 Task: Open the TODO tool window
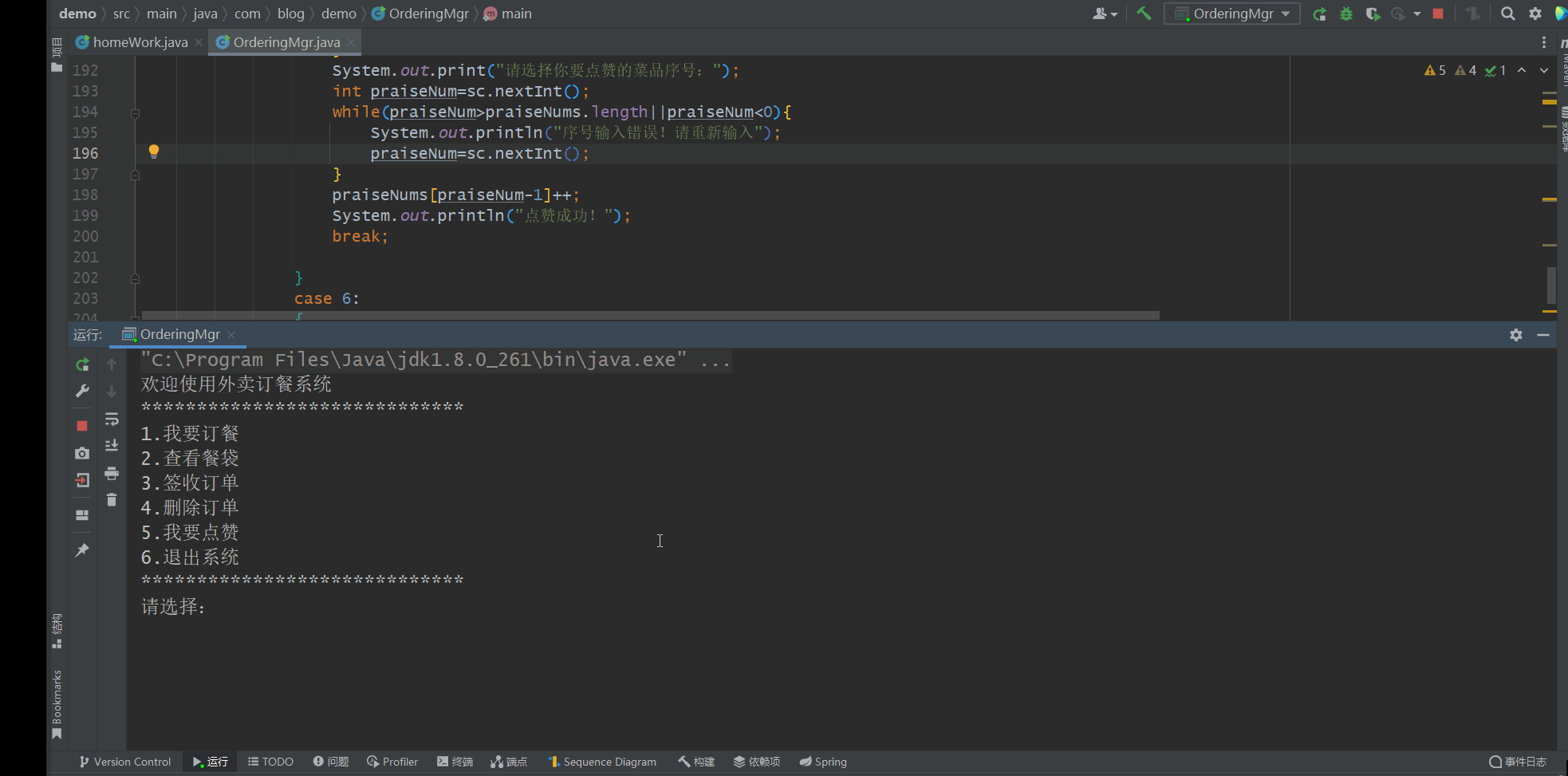tap(270, 762)
